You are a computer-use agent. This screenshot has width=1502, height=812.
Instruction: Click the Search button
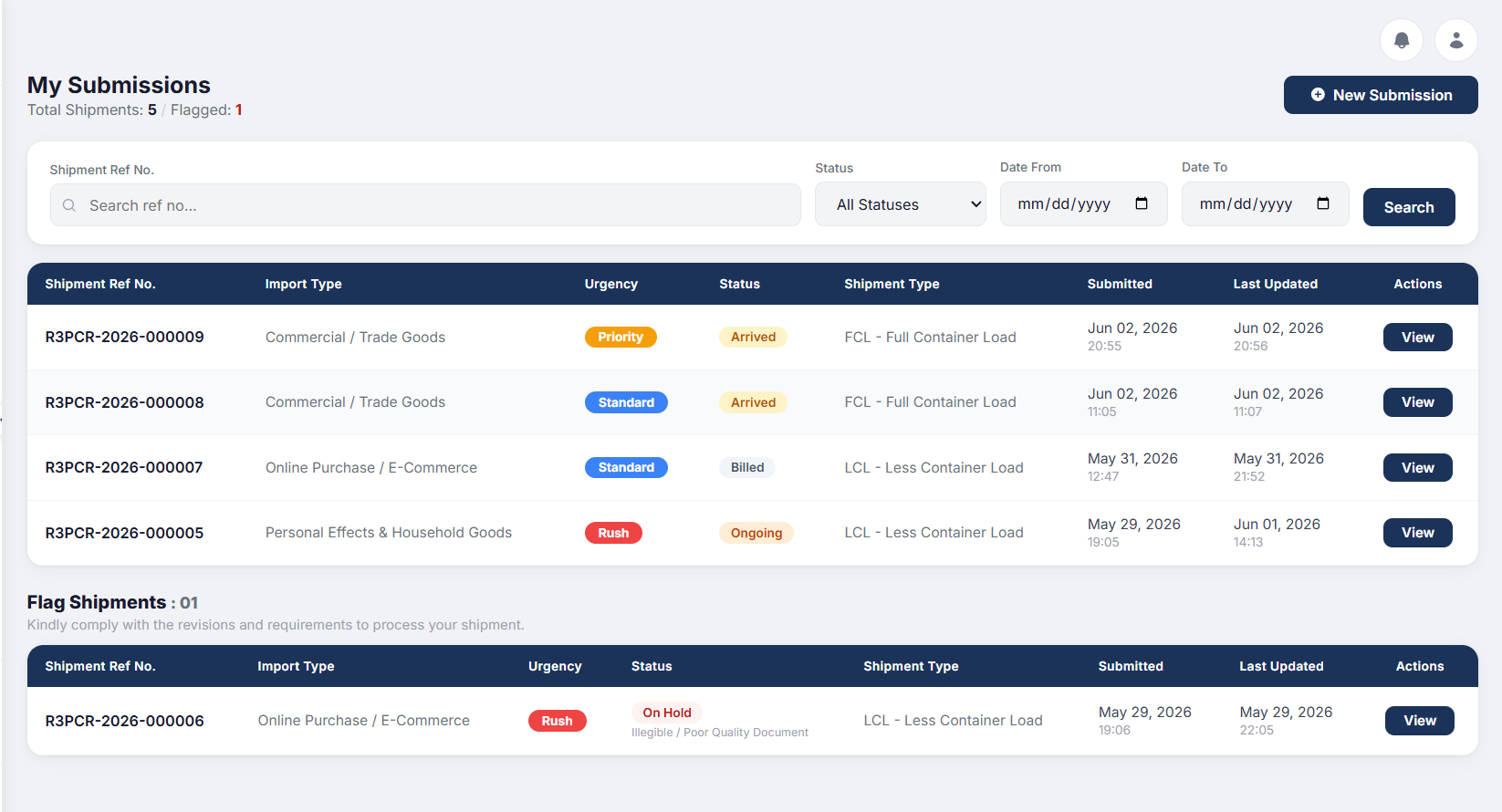tap(1409, 207)
